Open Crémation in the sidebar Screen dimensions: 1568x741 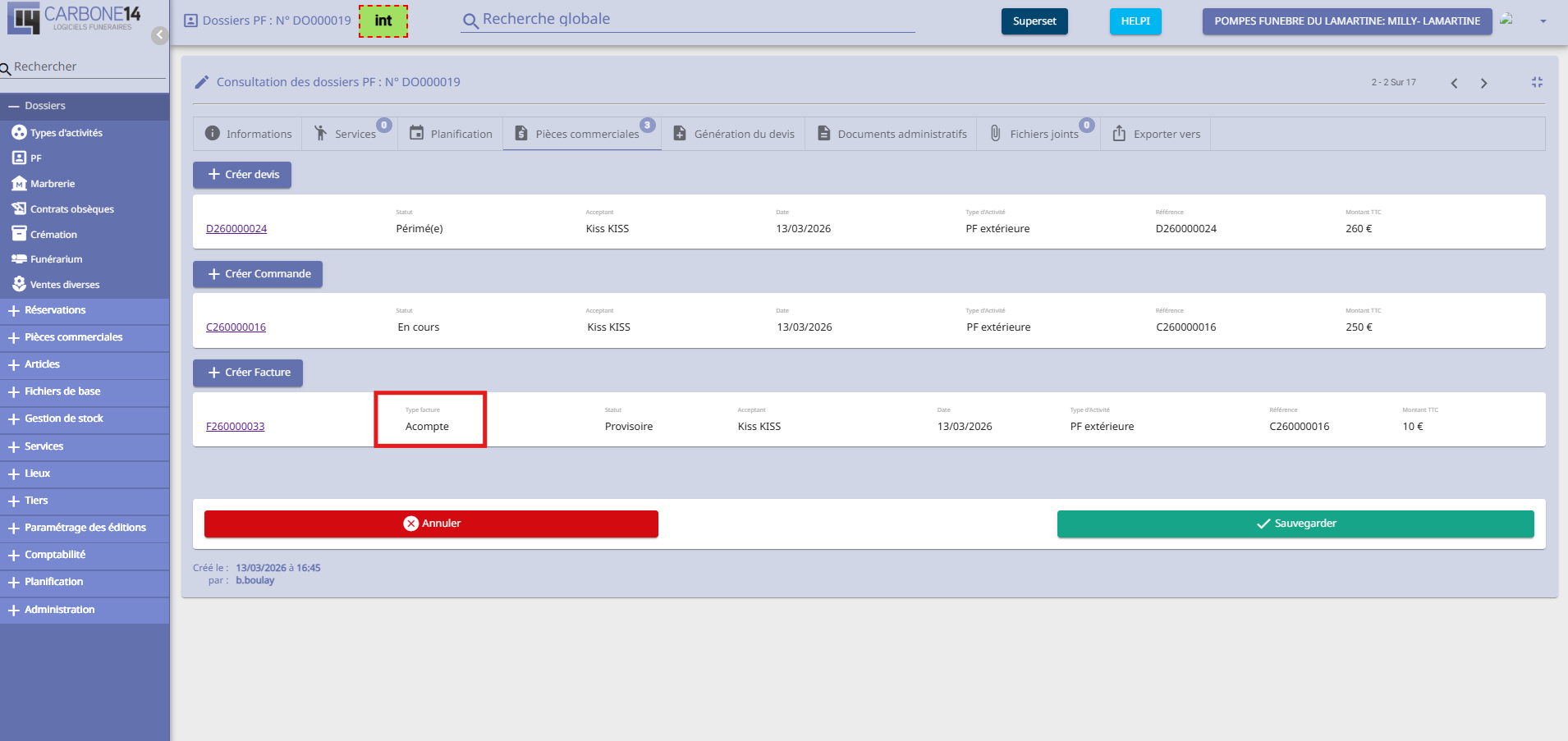(x=53, y=235)
